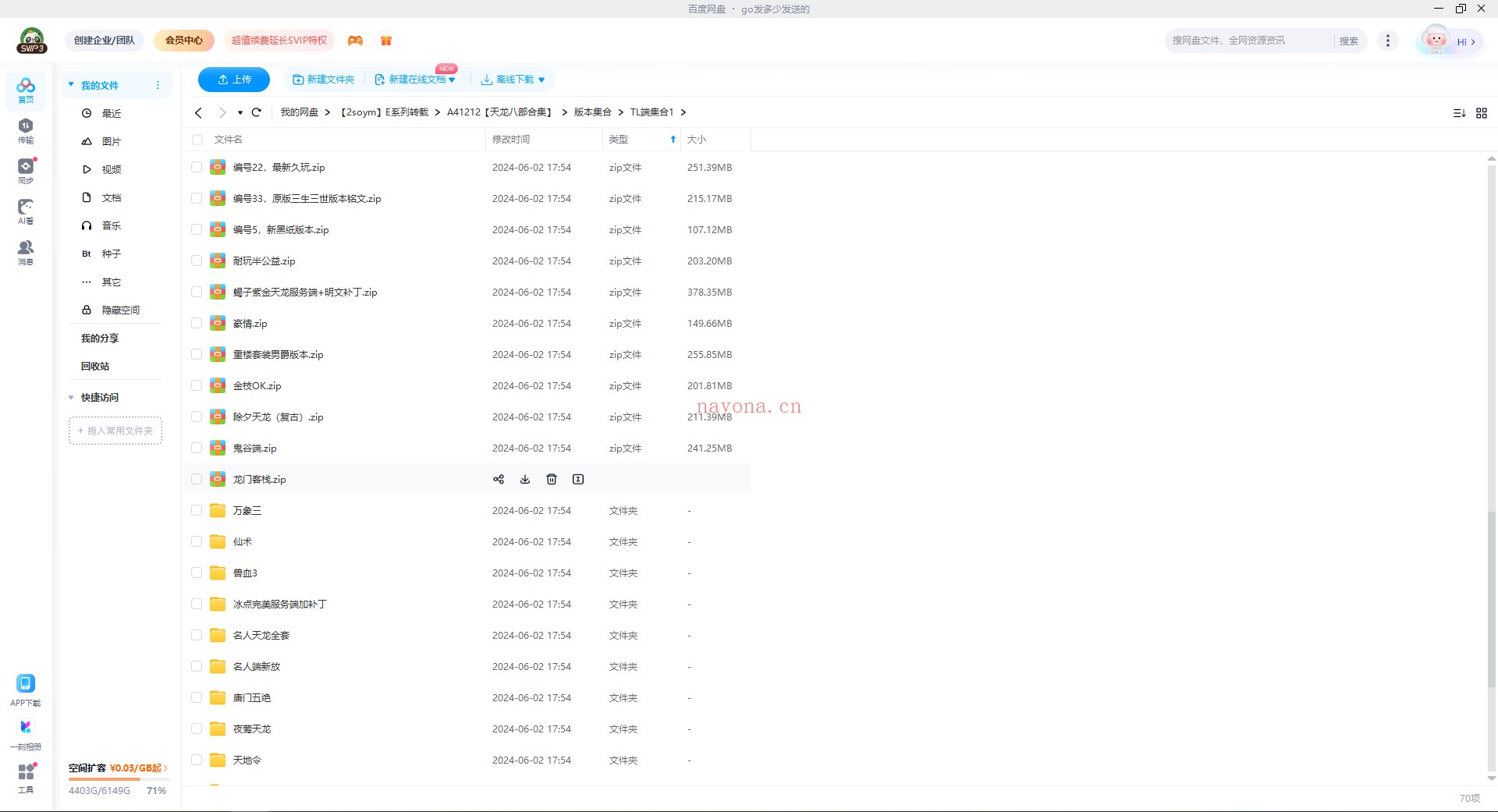Open the Messages (消息) icon
The height and width of the screenshot is (812, 1498).
point(26,252)
